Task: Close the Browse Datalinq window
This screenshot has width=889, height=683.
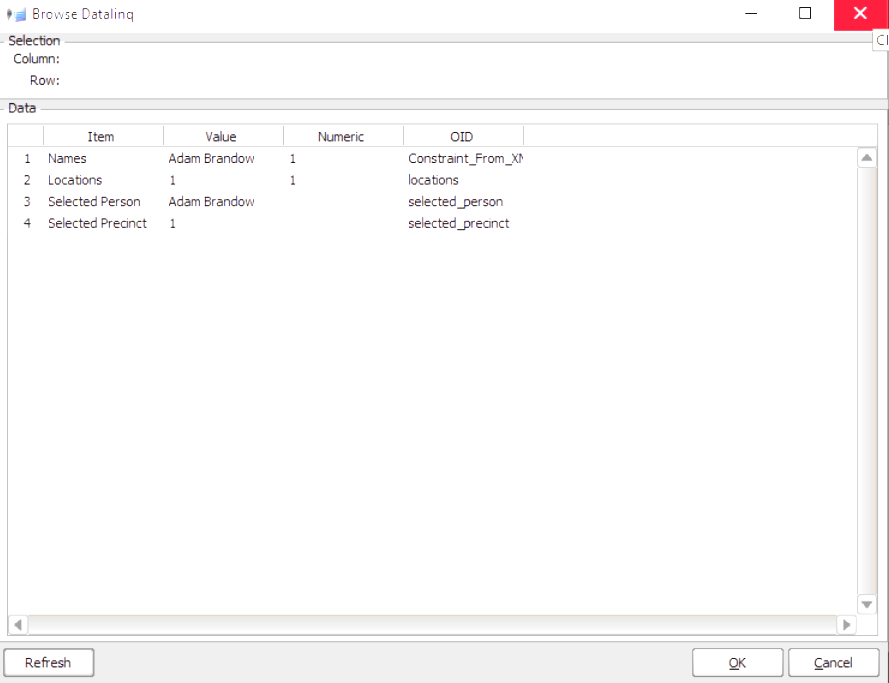Action: click(x=860, y=14)
